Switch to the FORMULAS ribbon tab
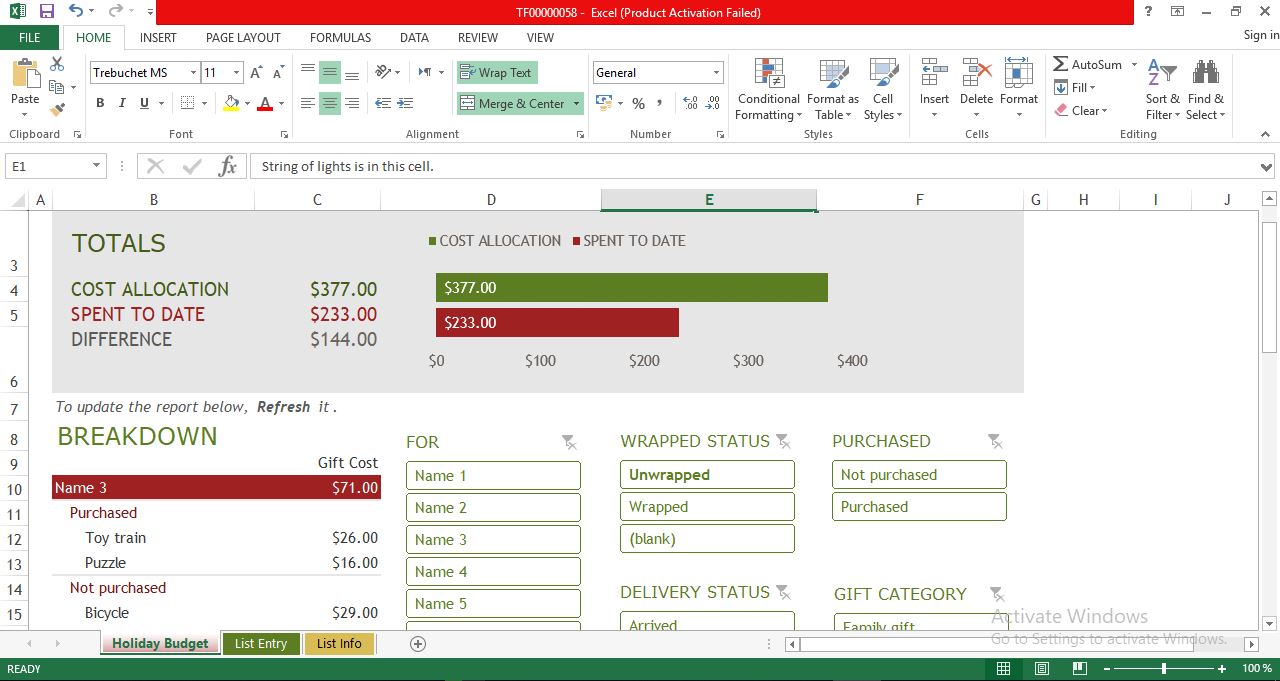Screen dimensions: 1280x681 [x=340, y=37]
